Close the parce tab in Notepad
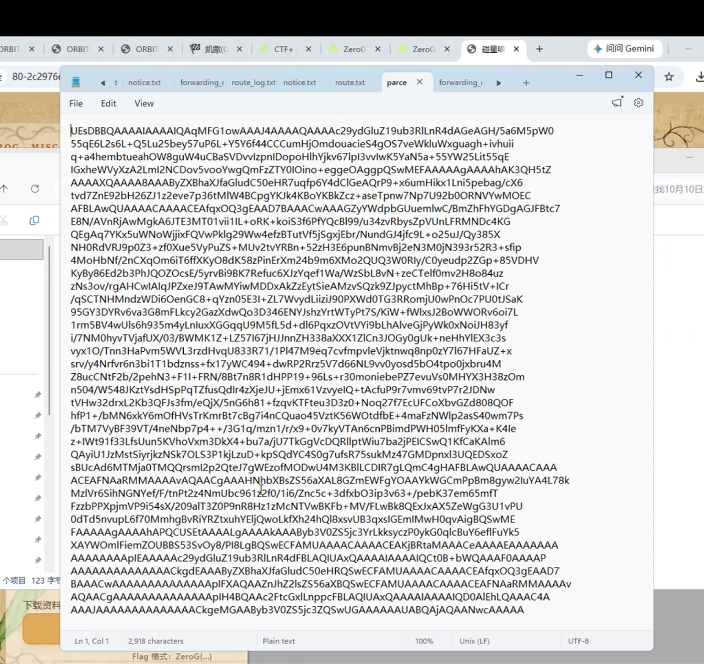704x664 pixels. 419,82
